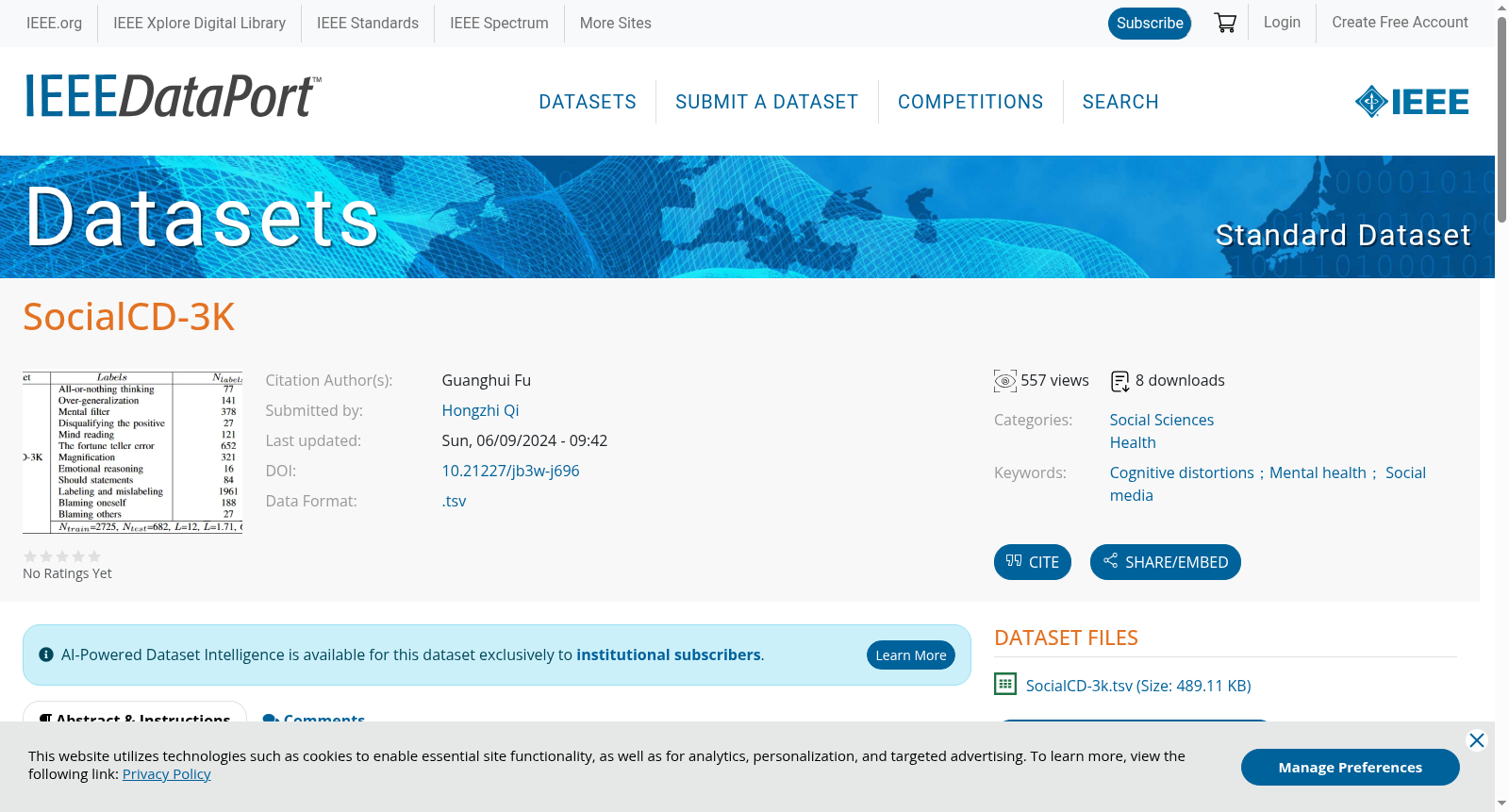Click the No Ratings Yet text
The image size is (1509, 812).
click(67, 573)
